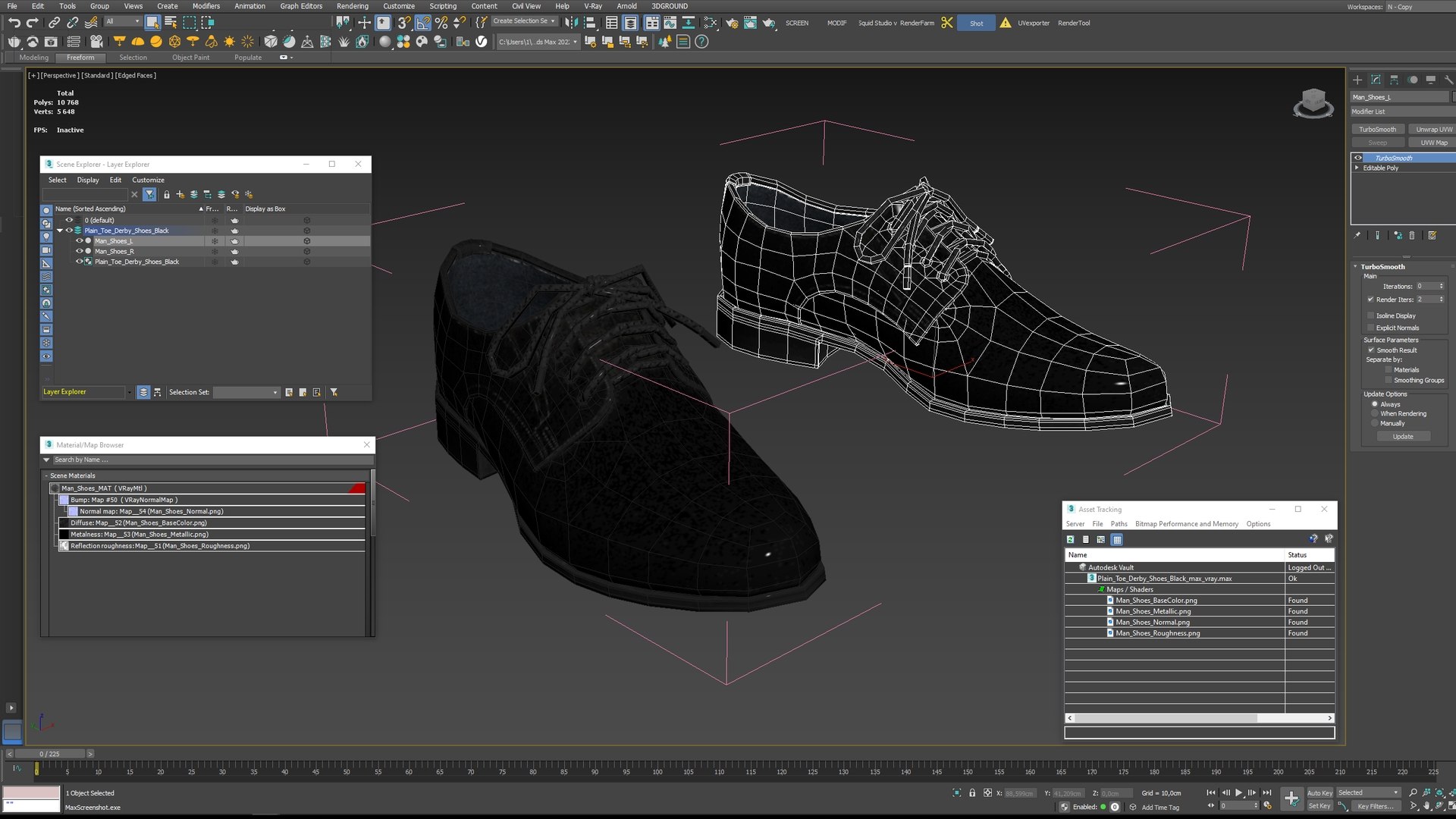Open the Help question mark icon
Viewport: 1456px width, 819px height.
[701, 42]
